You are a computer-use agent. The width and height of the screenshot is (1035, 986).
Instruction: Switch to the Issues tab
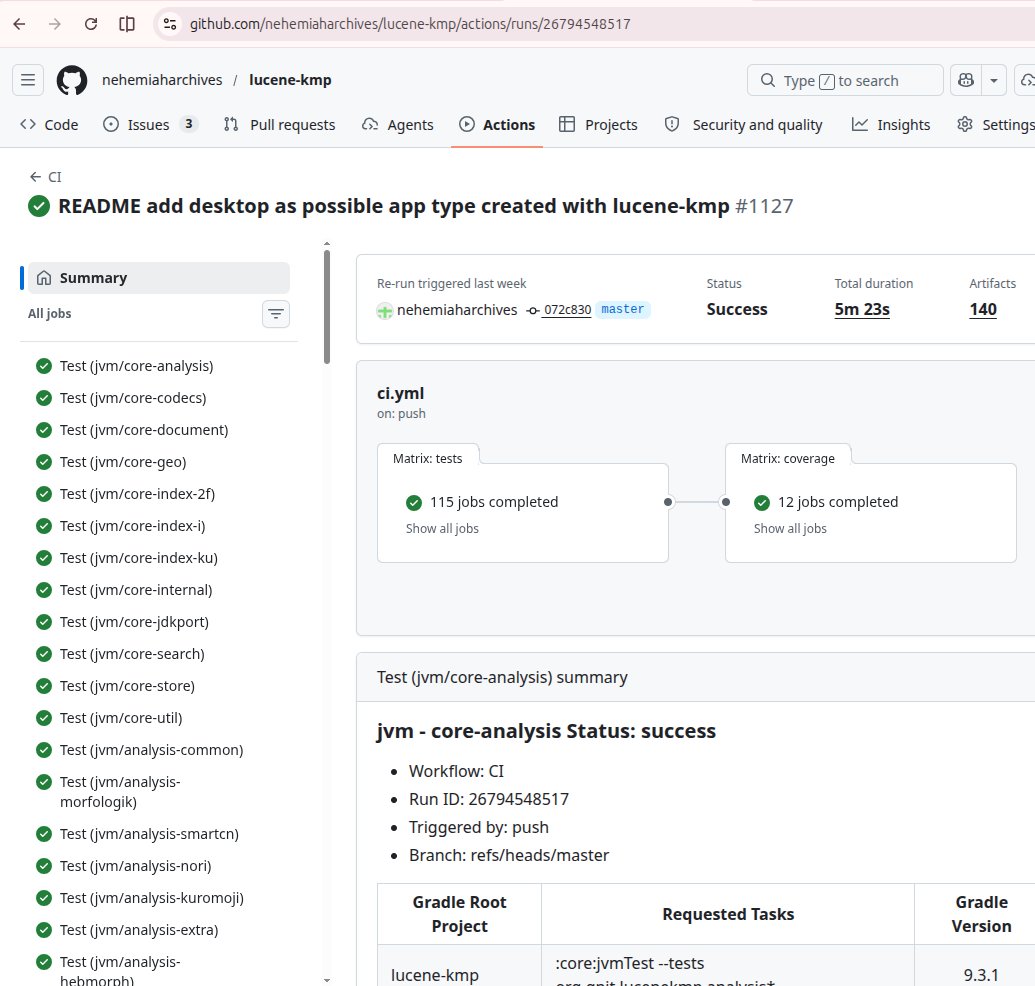tap(149, 125)
